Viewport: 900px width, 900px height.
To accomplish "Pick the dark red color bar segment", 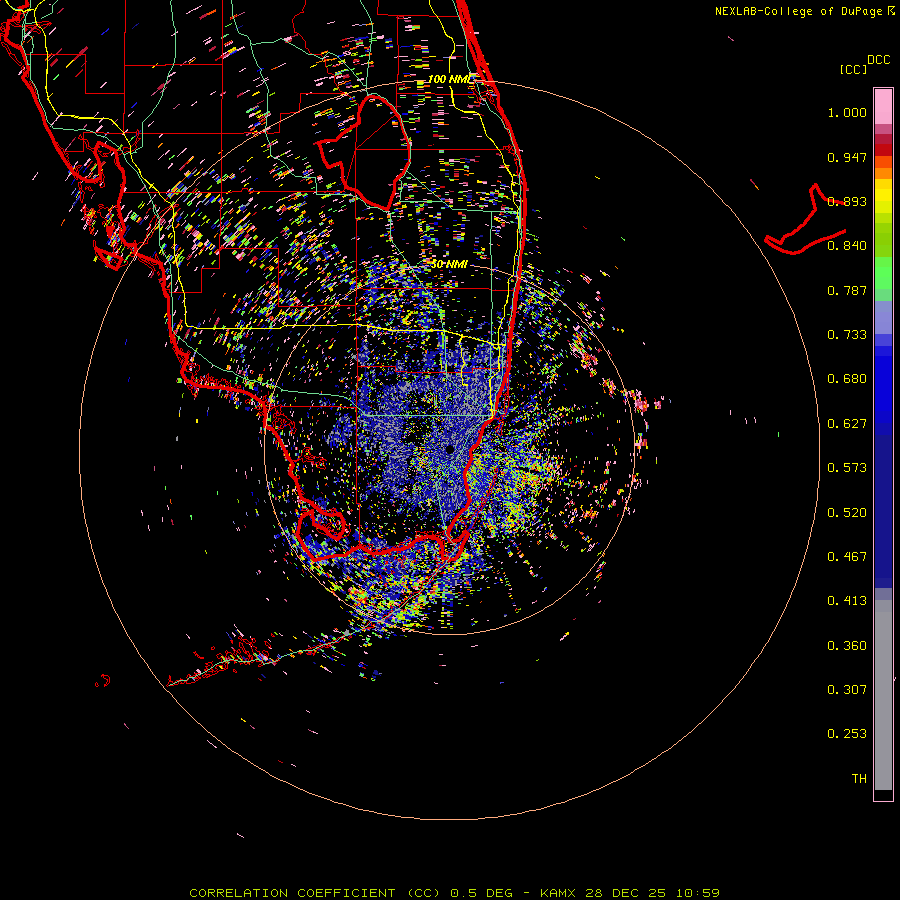I will [x=883, y=150].
